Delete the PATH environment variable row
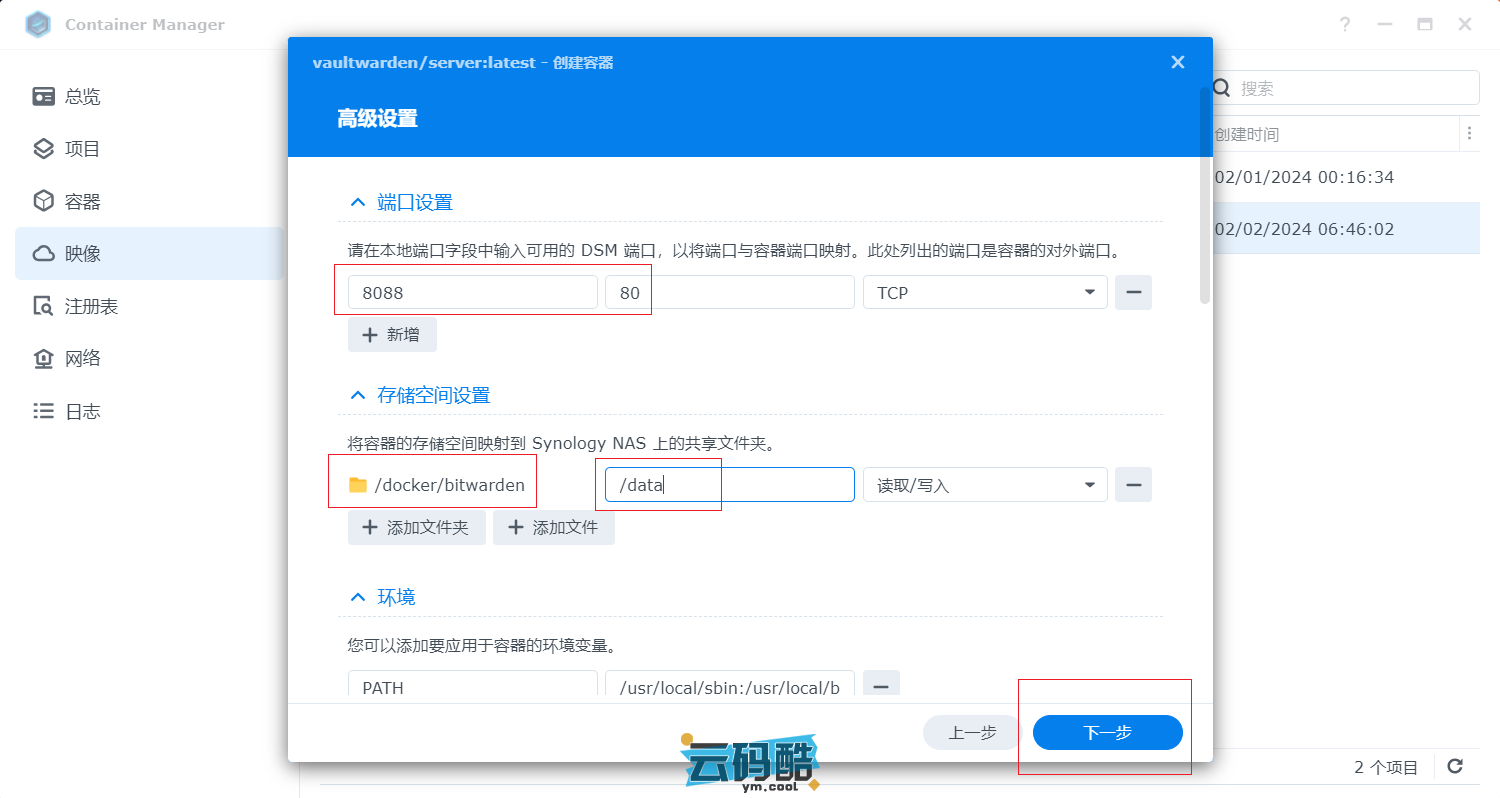 (881, 686)
